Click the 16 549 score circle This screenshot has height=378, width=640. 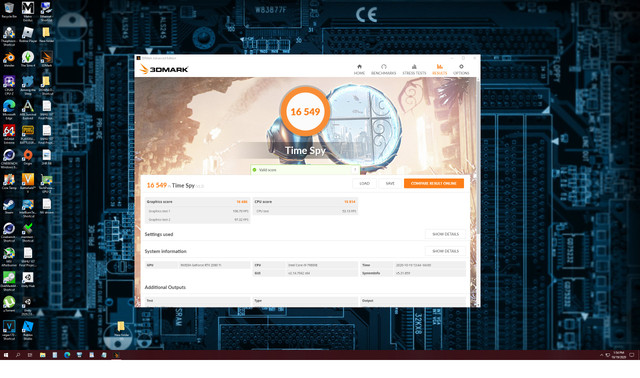click(305, 111)
